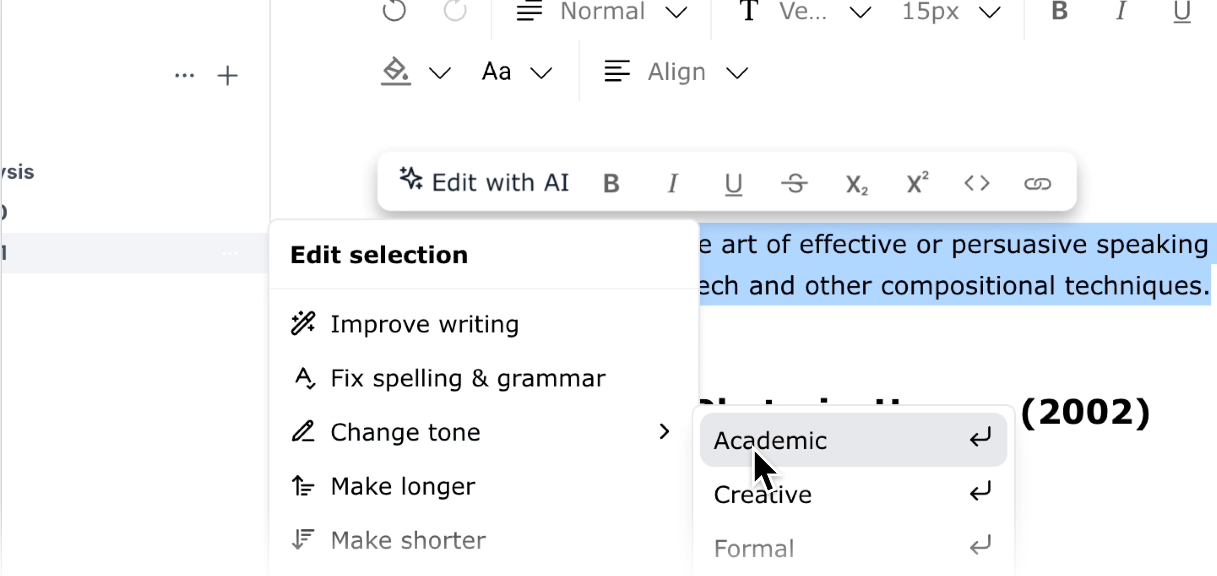This screenshot has width=1217, height=576.
Task: Open the sidebar three-dots options menu
Action: coord(184,76)
